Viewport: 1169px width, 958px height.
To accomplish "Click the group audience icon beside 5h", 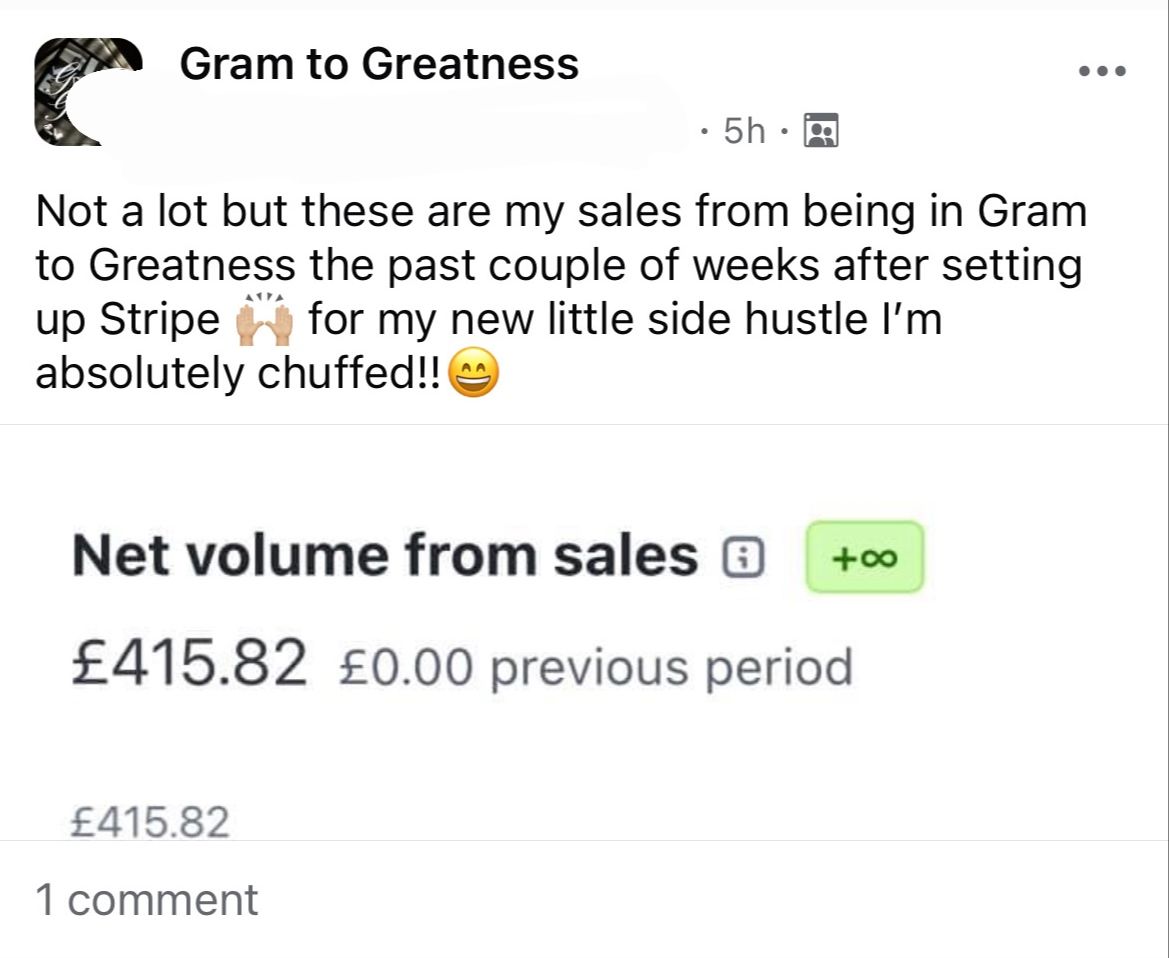I will [x=821, y=131].
